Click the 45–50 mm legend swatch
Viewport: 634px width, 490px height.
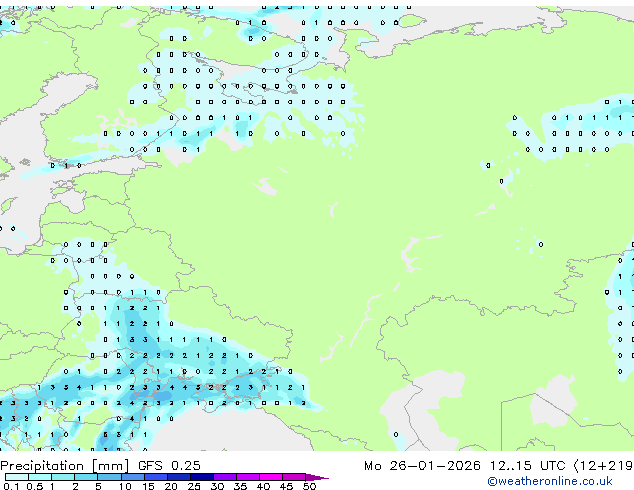point(294,477)
